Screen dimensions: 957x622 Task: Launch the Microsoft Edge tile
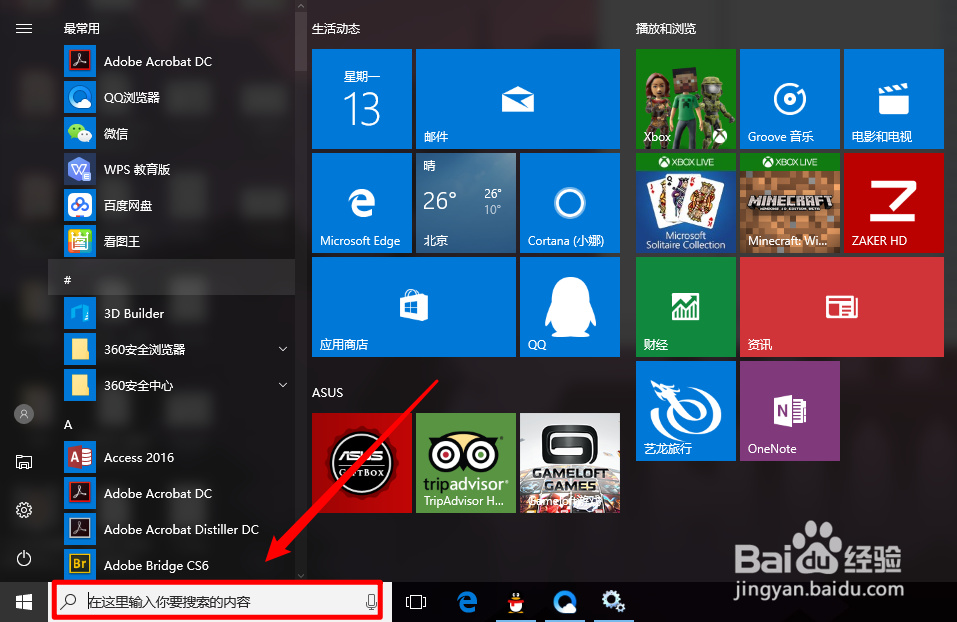[x=362, y=203]
